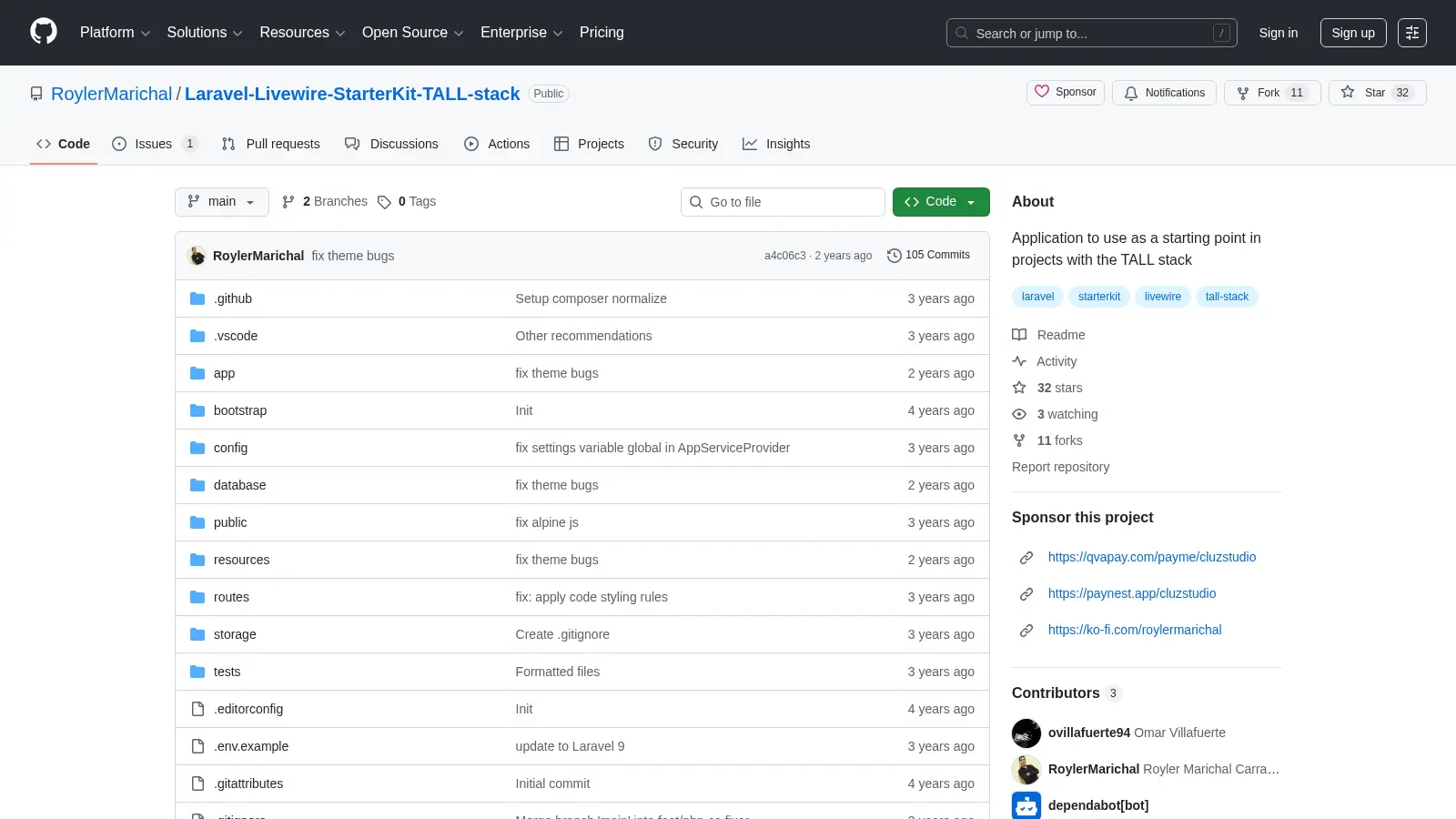The width and height of the screenshot is (1456, 819).
Task: Star the repository with Star button
Action: (1378, 93)
